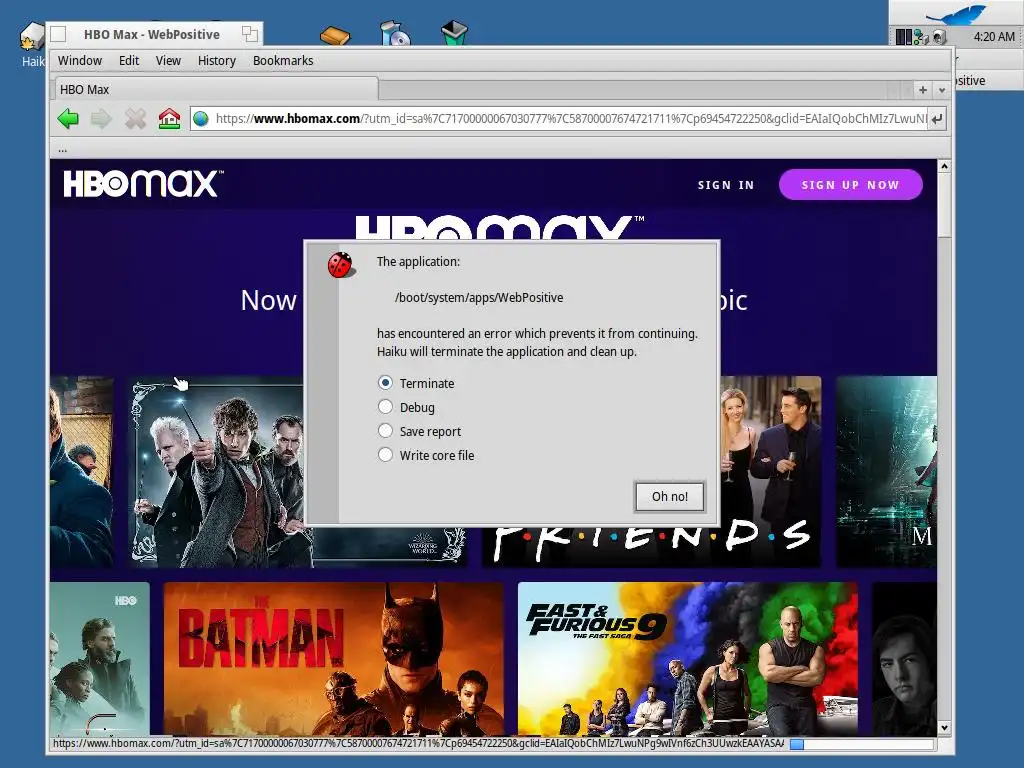
Task: Click the SIGN IN link
Action: (x=726, y=185)
